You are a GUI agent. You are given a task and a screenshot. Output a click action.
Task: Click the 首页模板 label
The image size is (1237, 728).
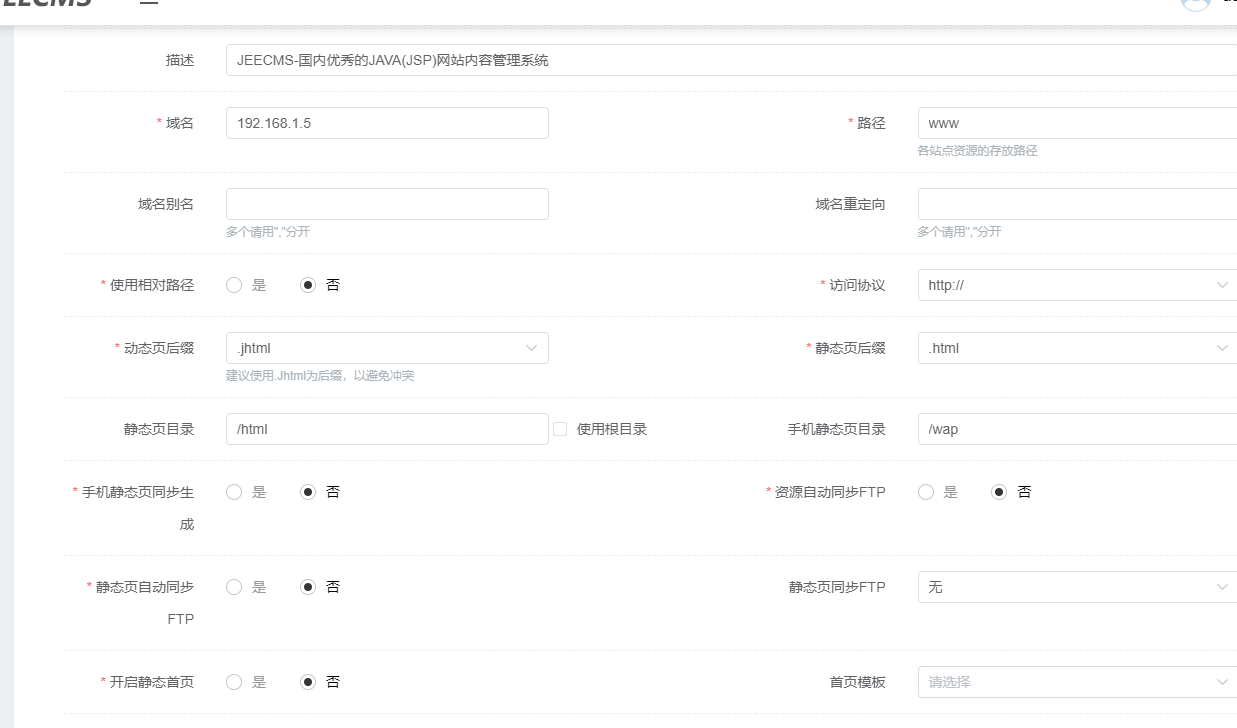[857, 682]
